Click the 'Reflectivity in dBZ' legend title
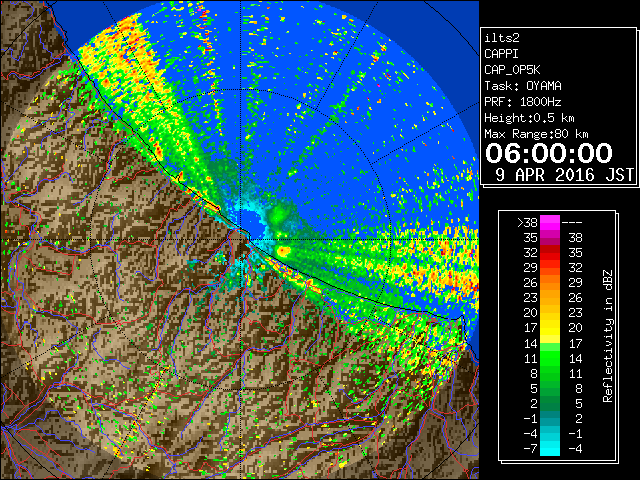 [608, 336]
